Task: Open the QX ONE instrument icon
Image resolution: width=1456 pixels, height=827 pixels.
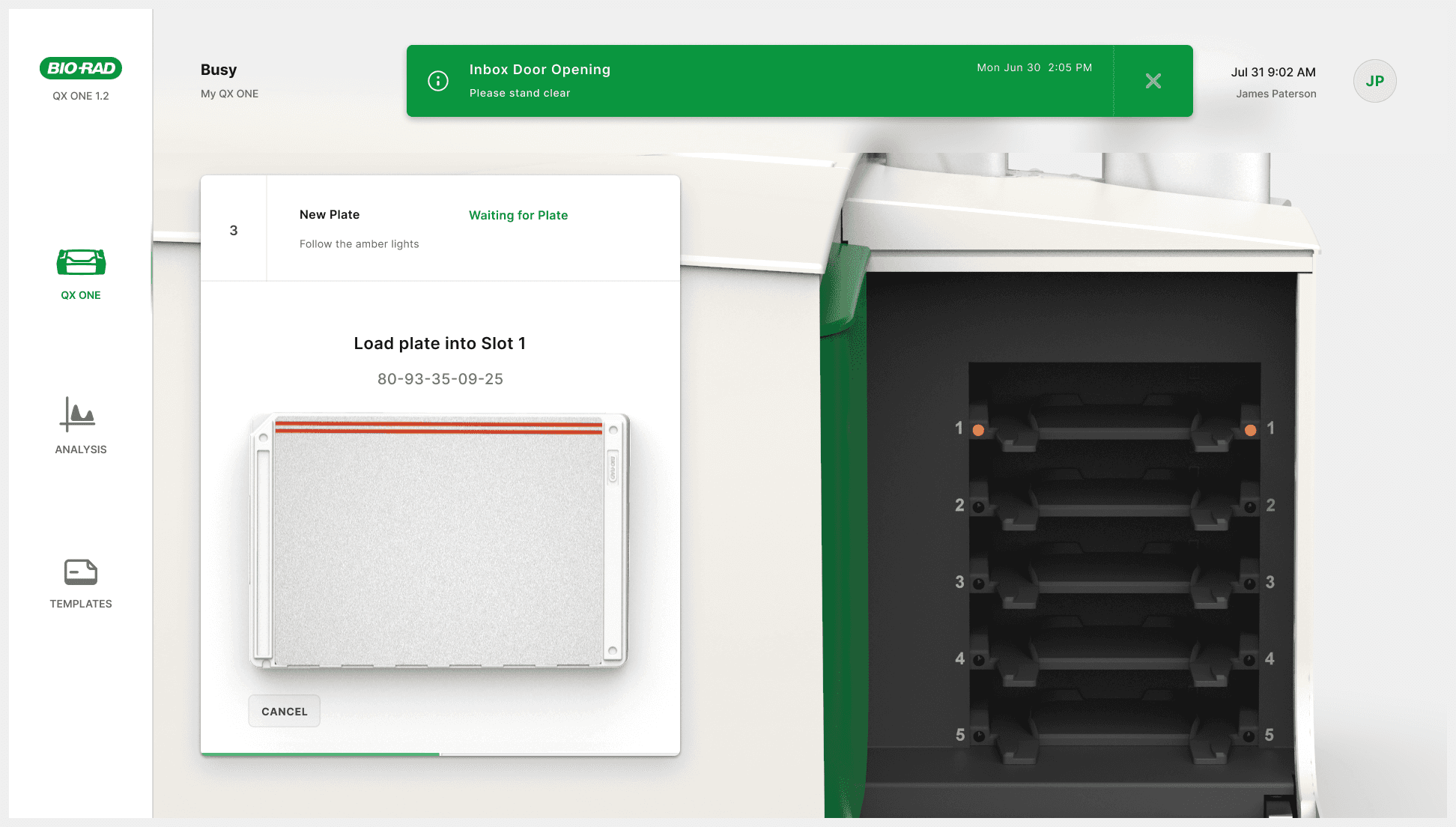Action: (81, 262)
